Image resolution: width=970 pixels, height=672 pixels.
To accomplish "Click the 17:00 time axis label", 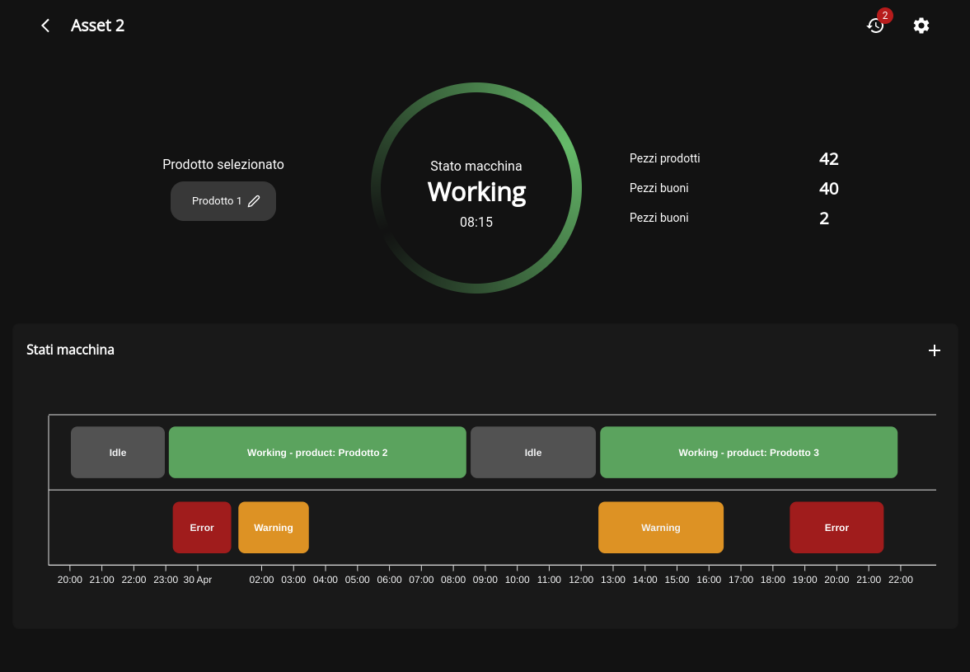I will click(x=741, y=580).
